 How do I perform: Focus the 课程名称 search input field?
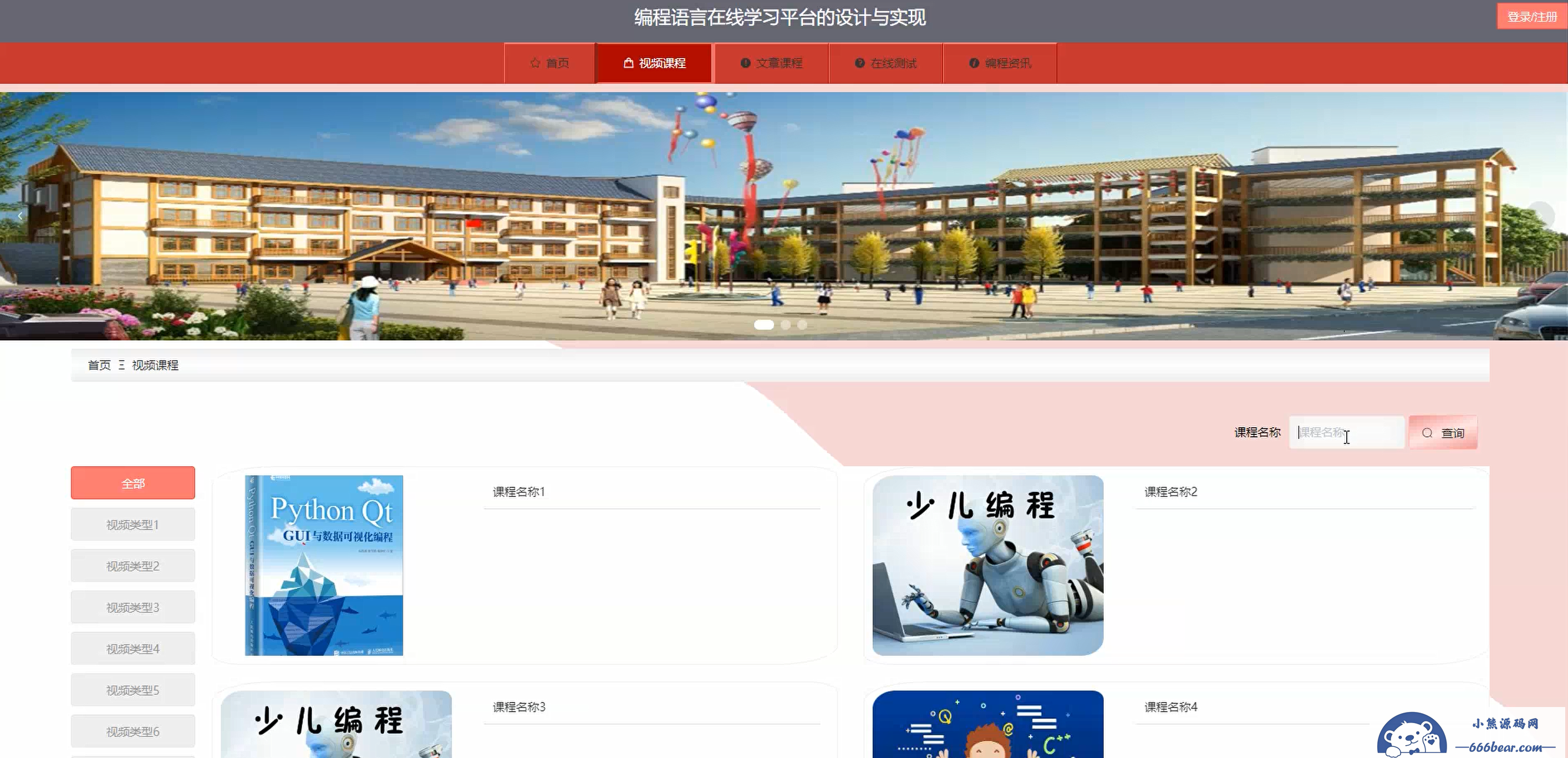coord(1346,433)
